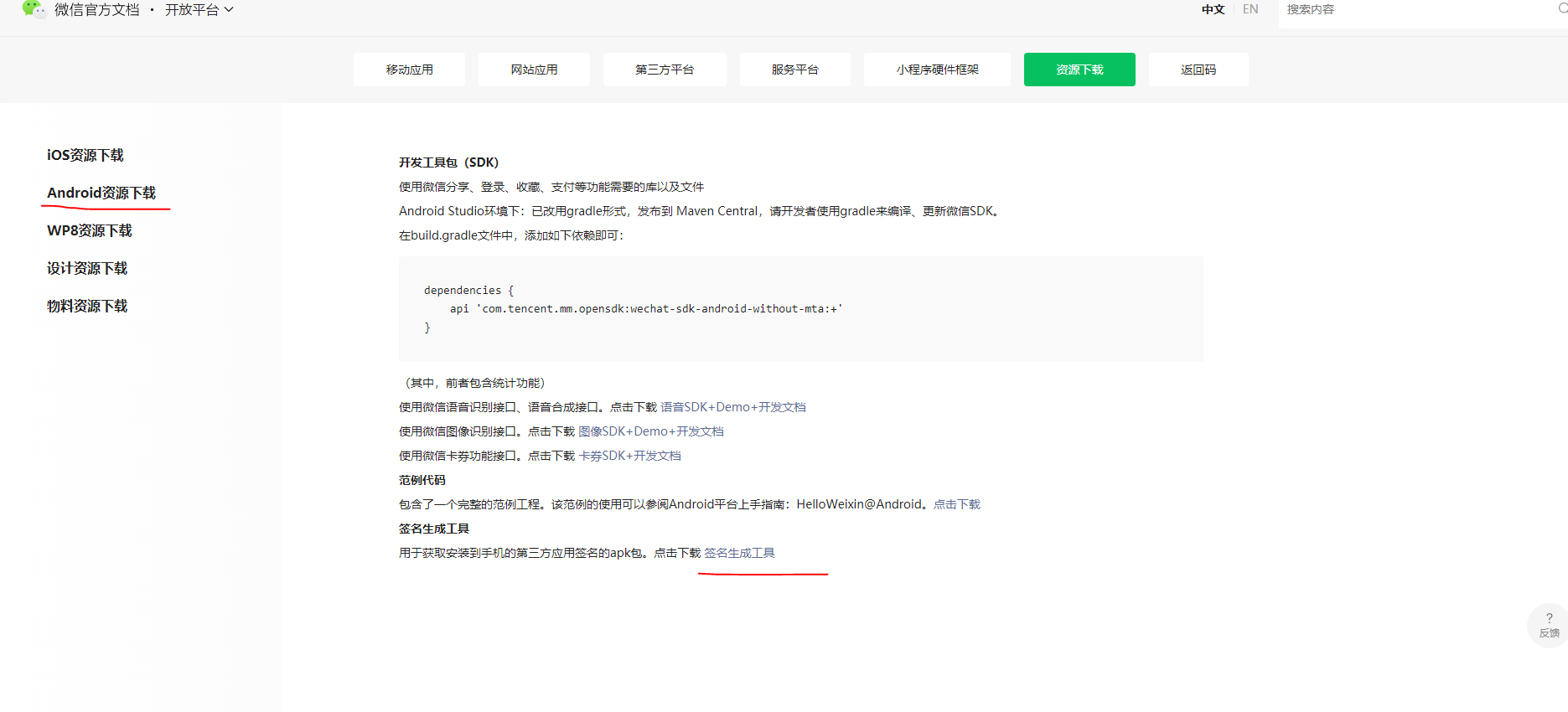Download 图像SDK+Demo+开发文档 link
This screenshot has height=712, width=1568.
pos(651,431)
